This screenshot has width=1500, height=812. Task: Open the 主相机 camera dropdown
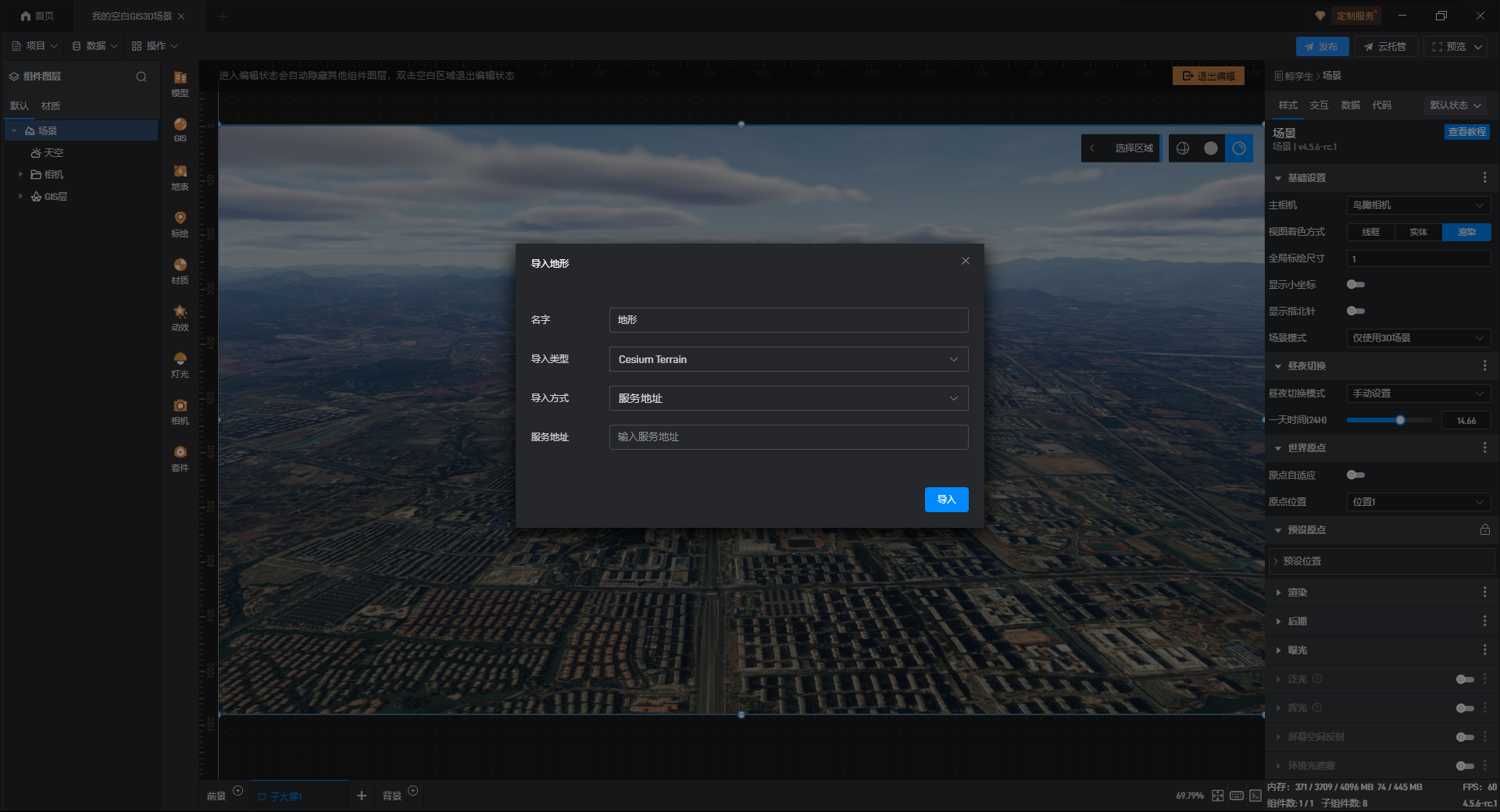(1418, 205)
